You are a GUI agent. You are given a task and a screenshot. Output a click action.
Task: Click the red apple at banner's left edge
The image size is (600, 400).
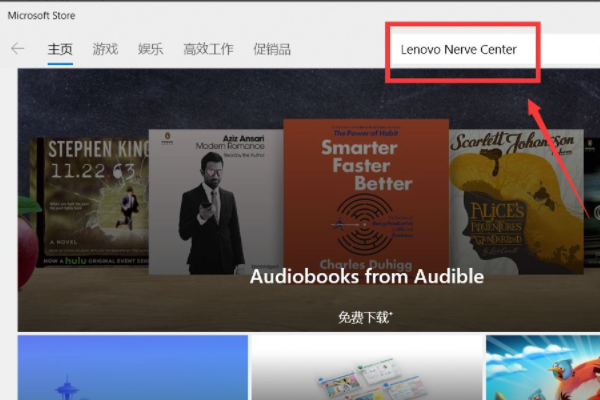click(25, 247)
